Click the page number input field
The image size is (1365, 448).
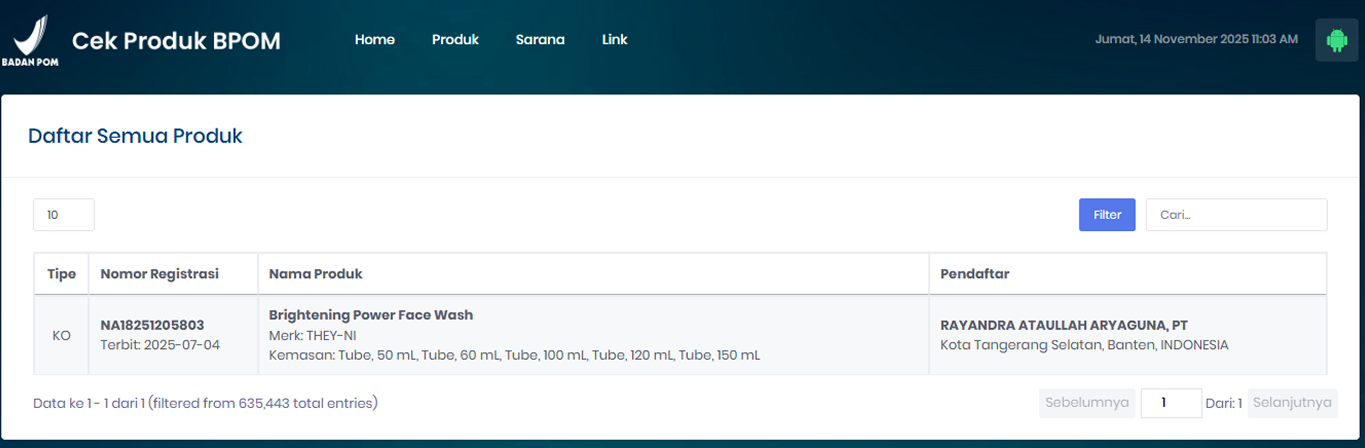click(x=1170, y=403)
